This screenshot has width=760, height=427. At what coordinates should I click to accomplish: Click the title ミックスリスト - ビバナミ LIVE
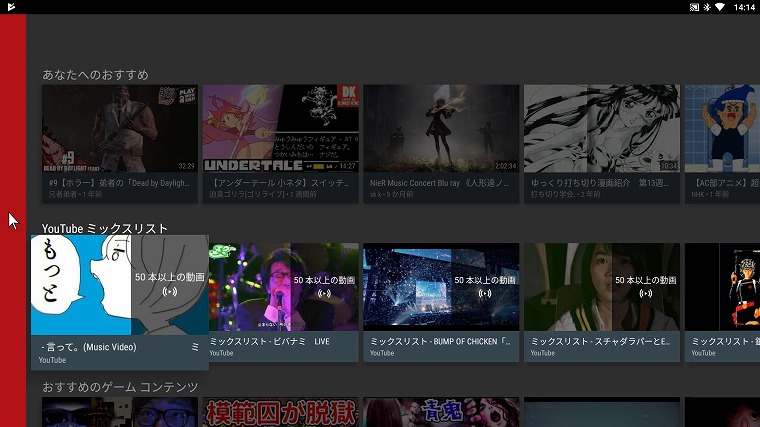coord(269,341)
